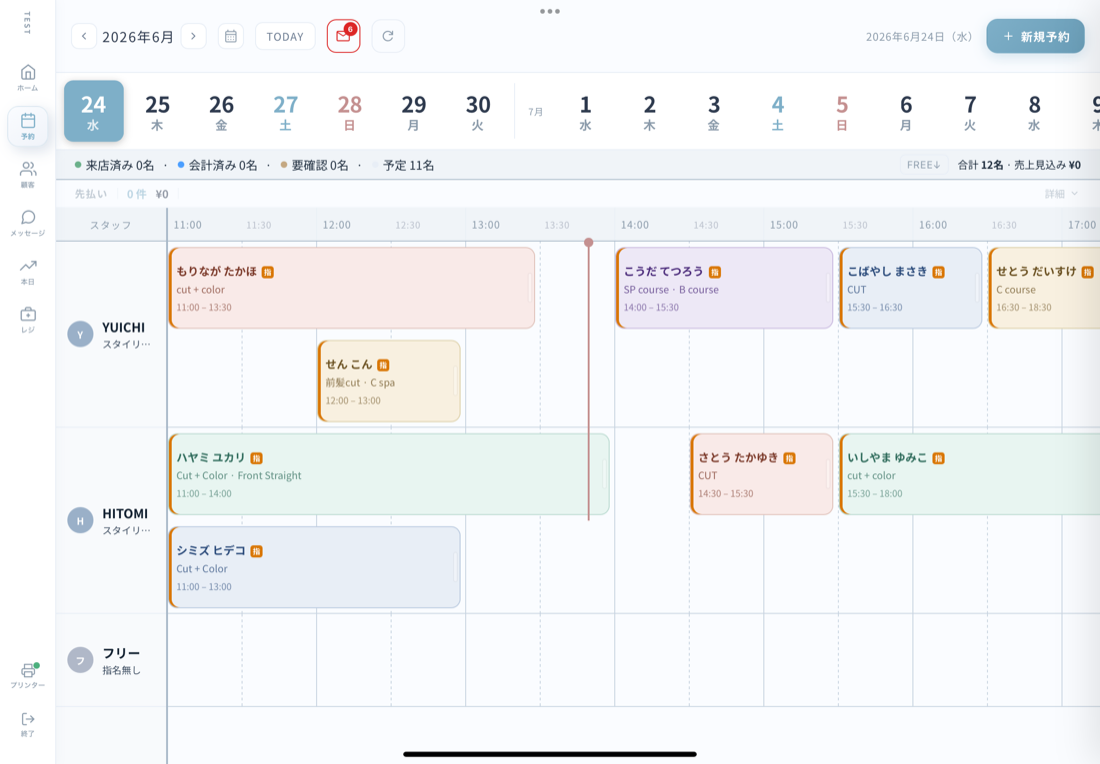This screenshot has height=764, width=1100.
Task: Select July 3 金 in the date strip
Action: click(713, 112)
